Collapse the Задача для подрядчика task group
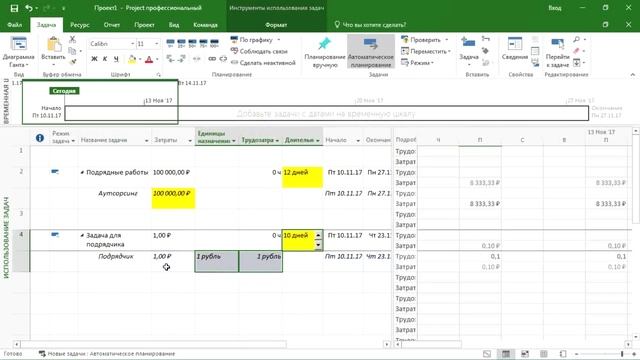The height and width of the screenshot is (360, 640). (82, 236)
